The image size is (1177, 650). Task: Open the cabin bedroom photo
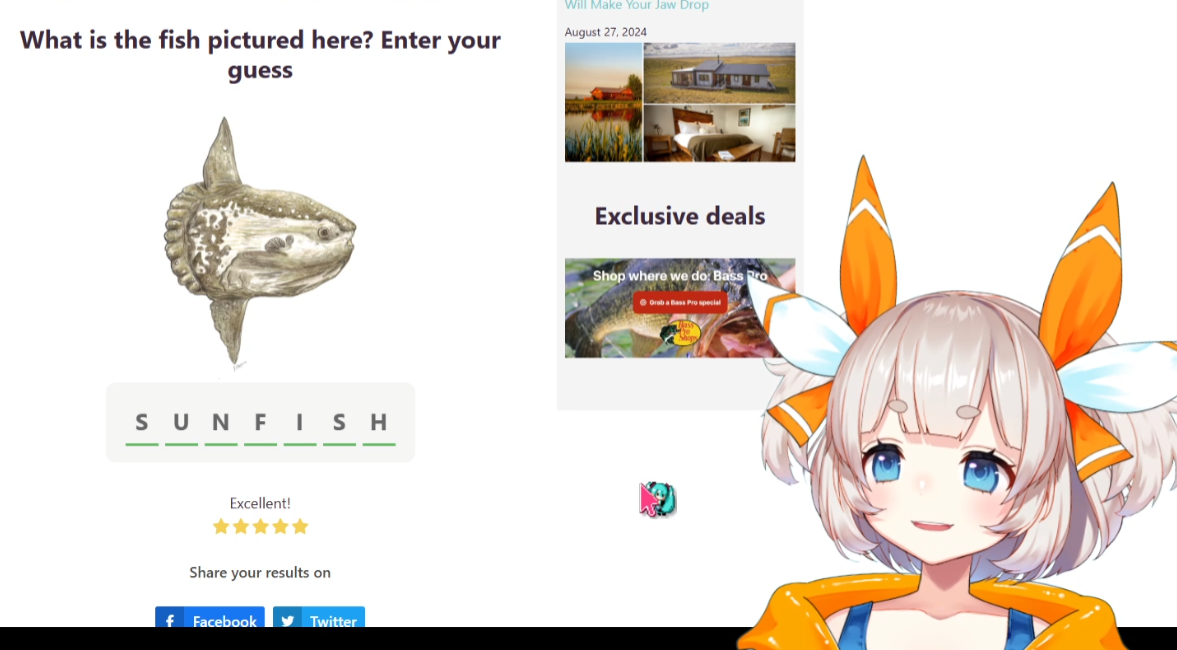(719, 133)
